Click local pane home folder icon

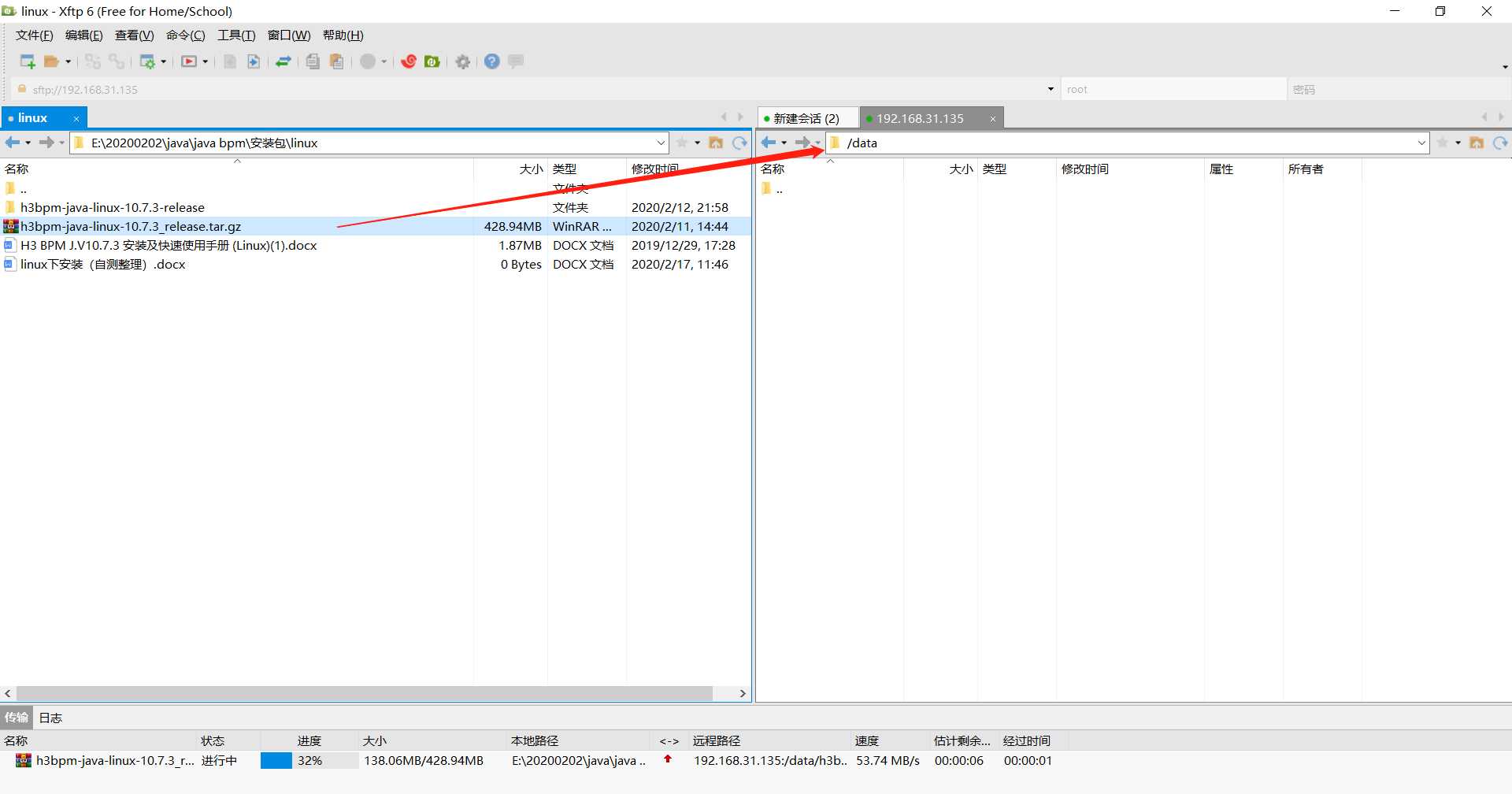pos(716,143)
